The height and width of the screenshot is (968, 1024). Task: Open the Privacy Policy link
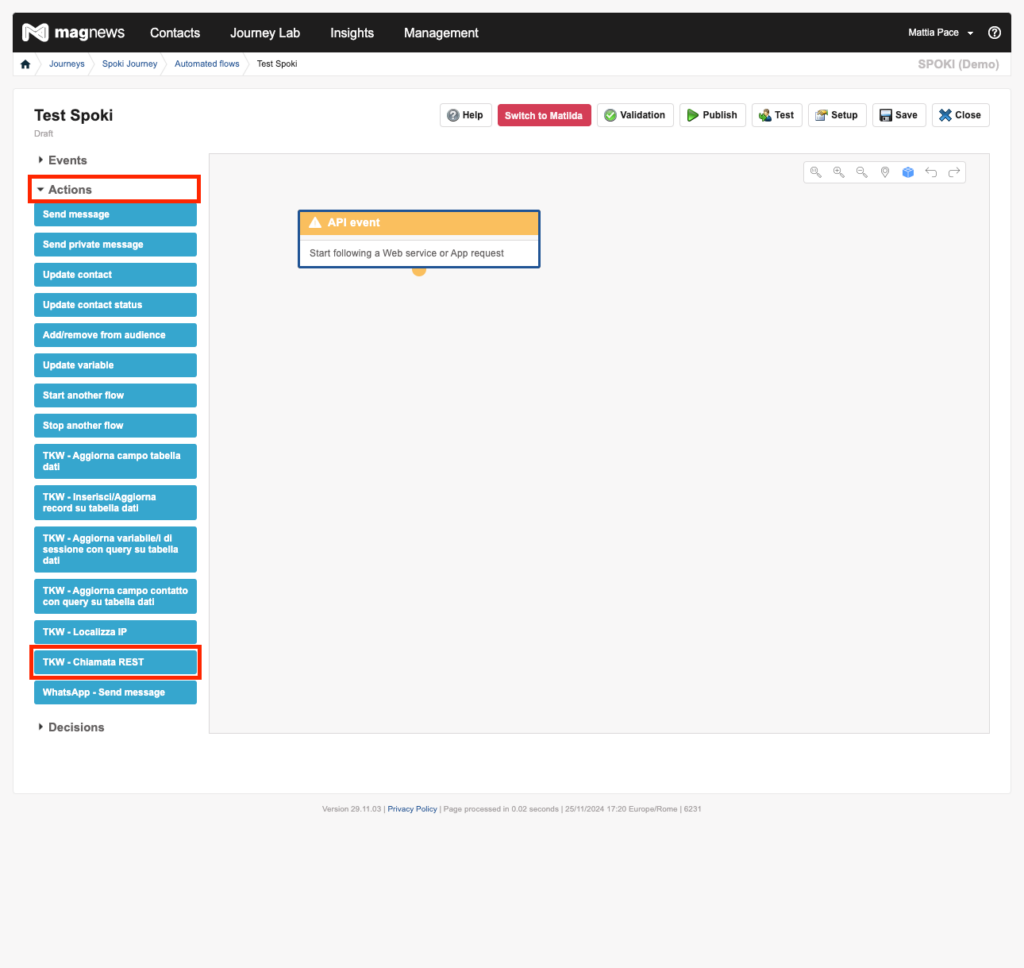tap(412, 809)
